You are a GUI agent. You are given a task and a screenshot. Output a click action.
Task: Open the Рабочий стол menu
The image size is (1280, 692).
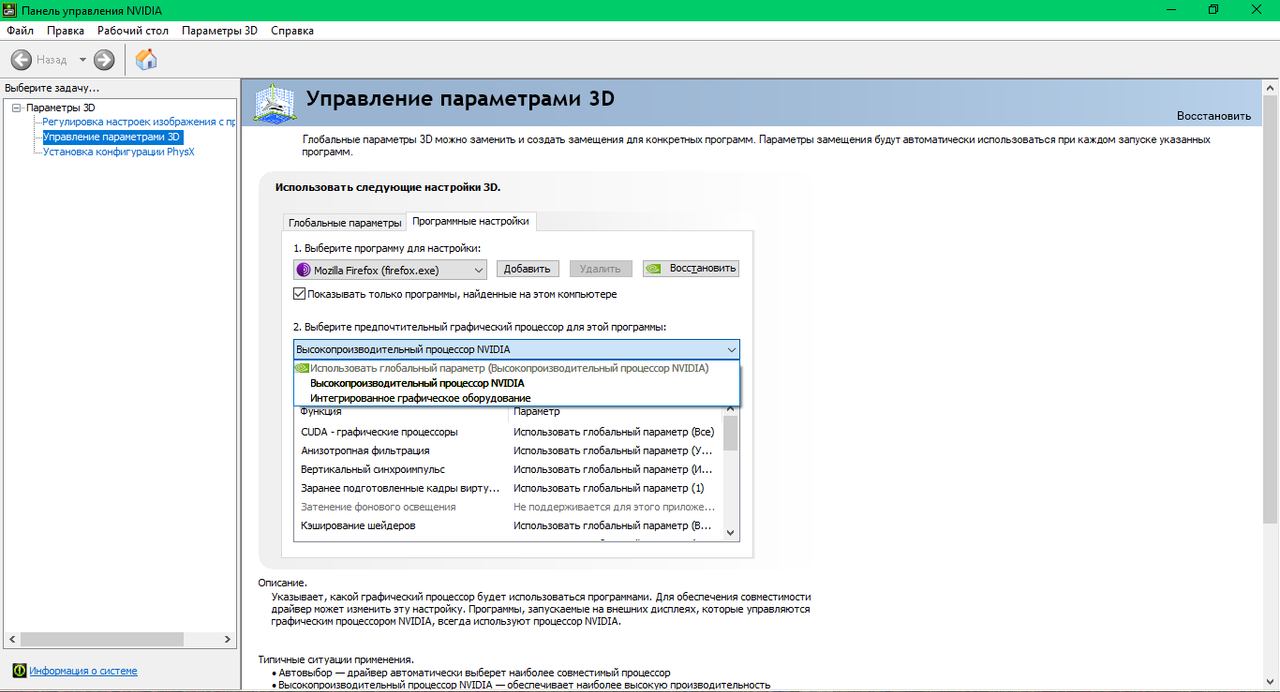(x=133, y=31)
